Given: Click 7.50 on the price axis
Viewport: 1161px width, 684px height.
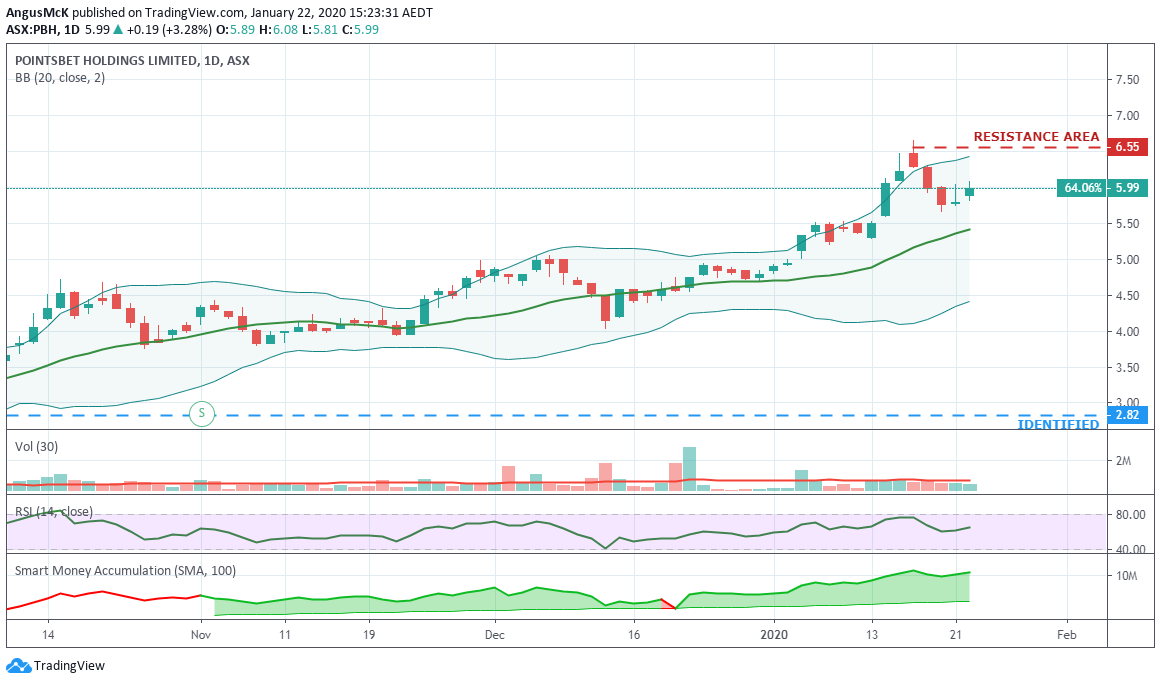Looking at the screenshot, I should (x=1127, y=80).
